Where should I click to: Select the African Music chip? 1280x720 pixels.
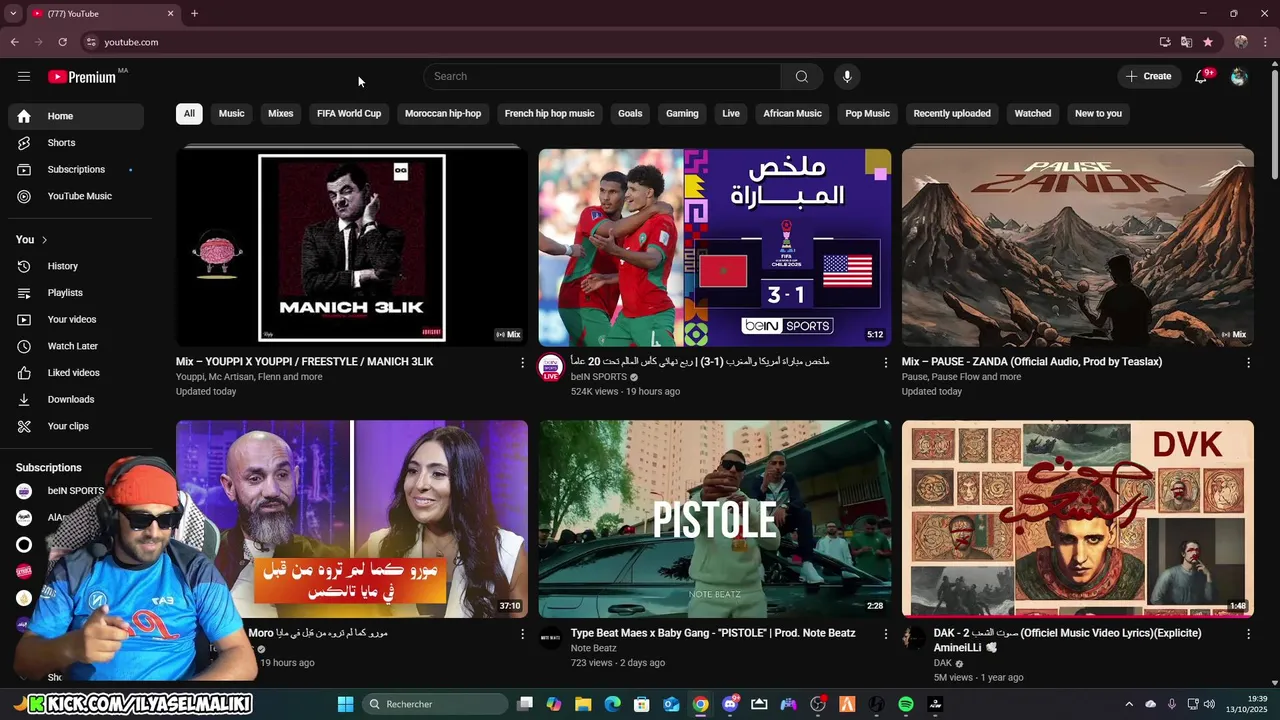[792, 113]
